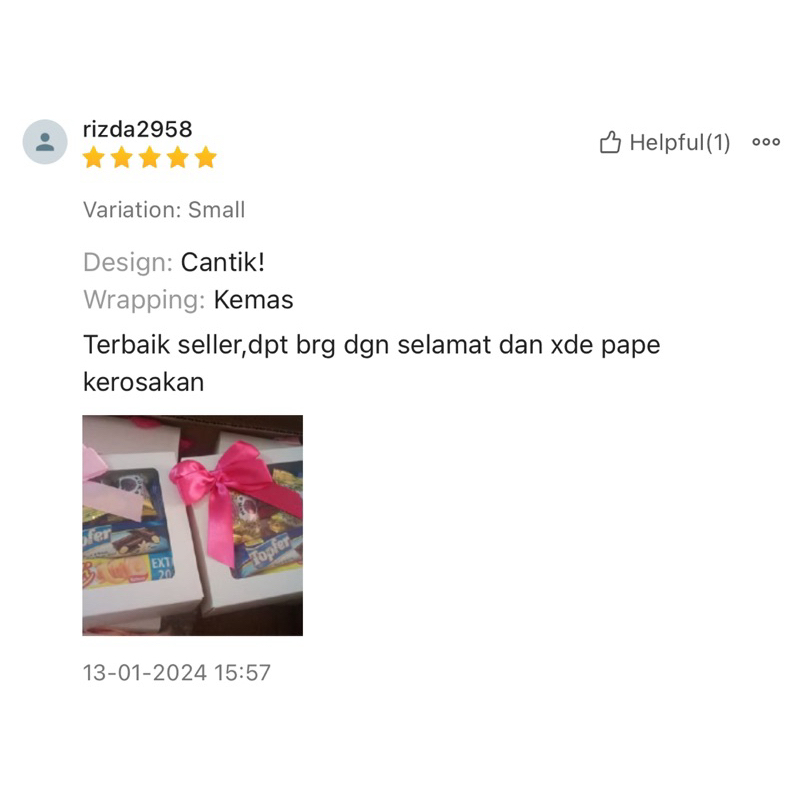Screen dimensions: 800x800
Task: Click the second rating star
Action: coord(122,157)
